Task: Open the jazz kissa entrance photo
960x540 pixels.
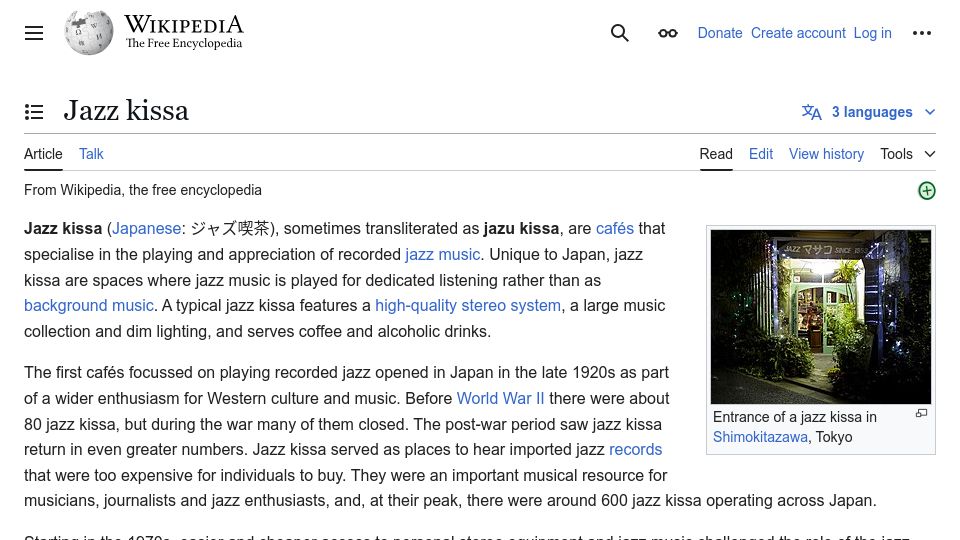Action: (820, 317)
